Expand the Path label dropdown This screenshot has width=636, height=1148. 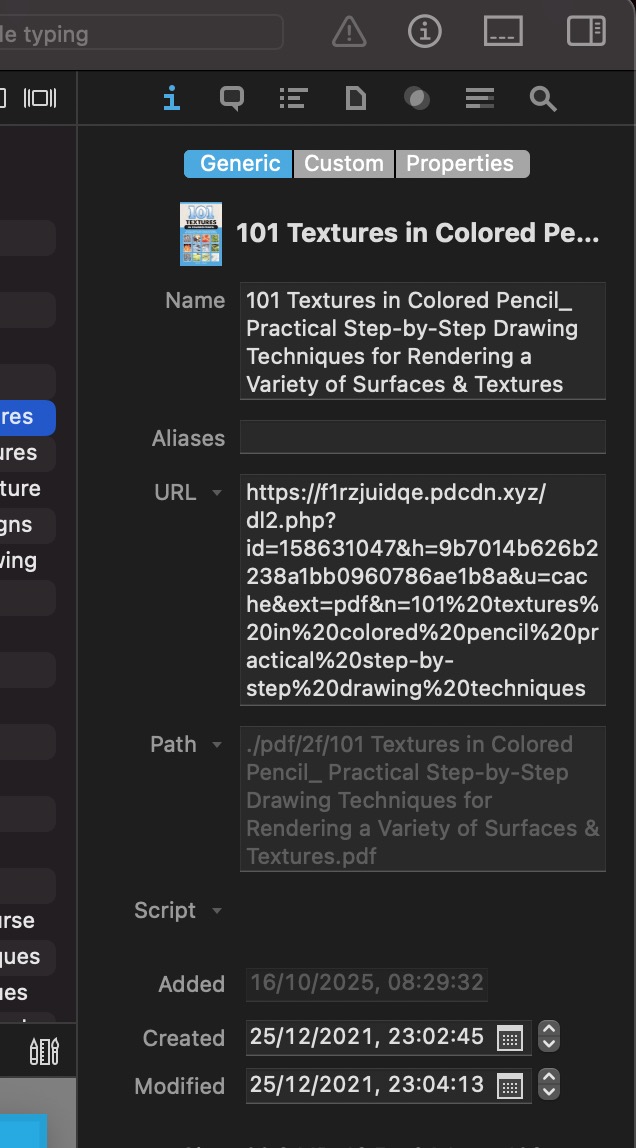(217, 745)
